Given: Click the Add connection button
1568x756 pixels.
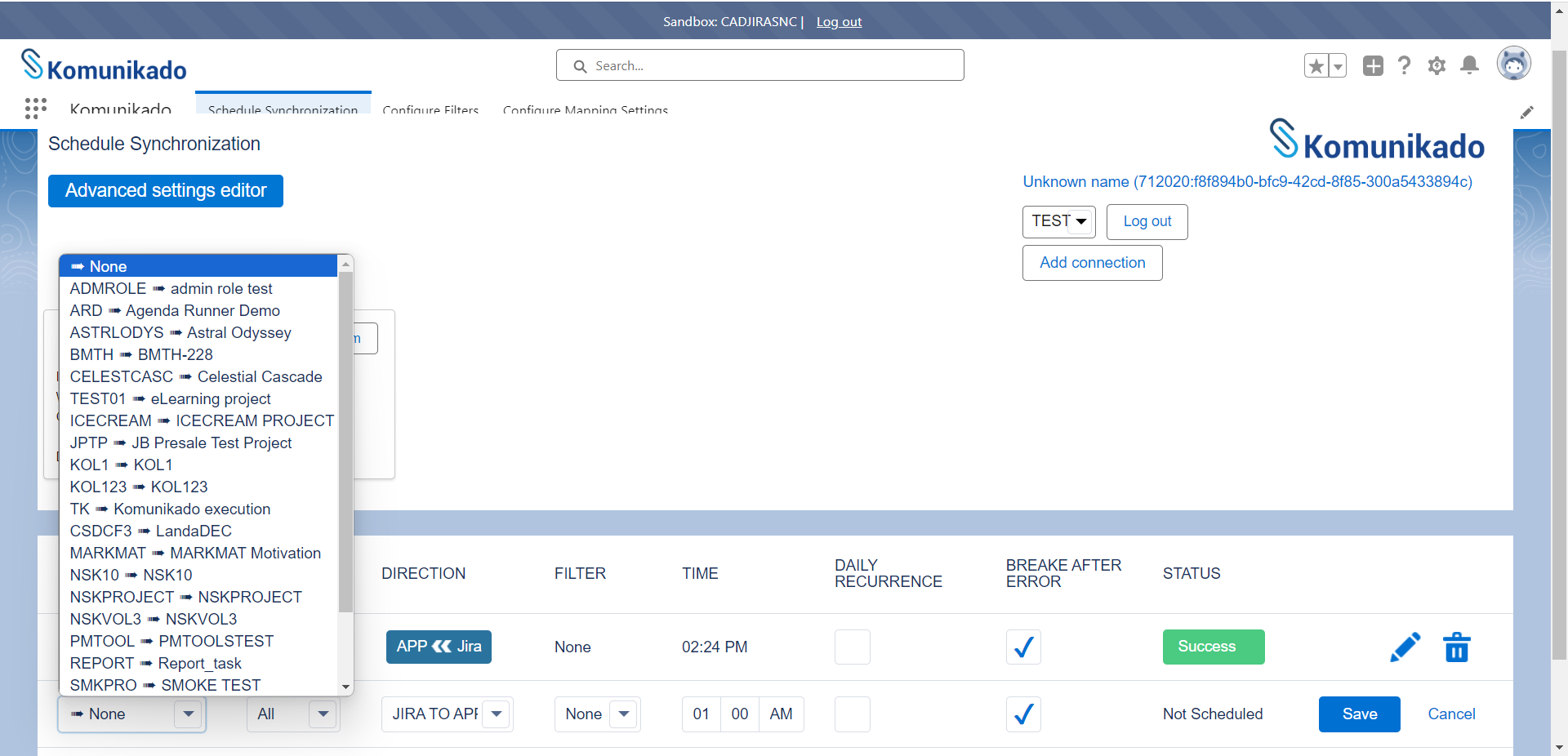Looking at the screenshot, I should click(x=1092, y=263).
